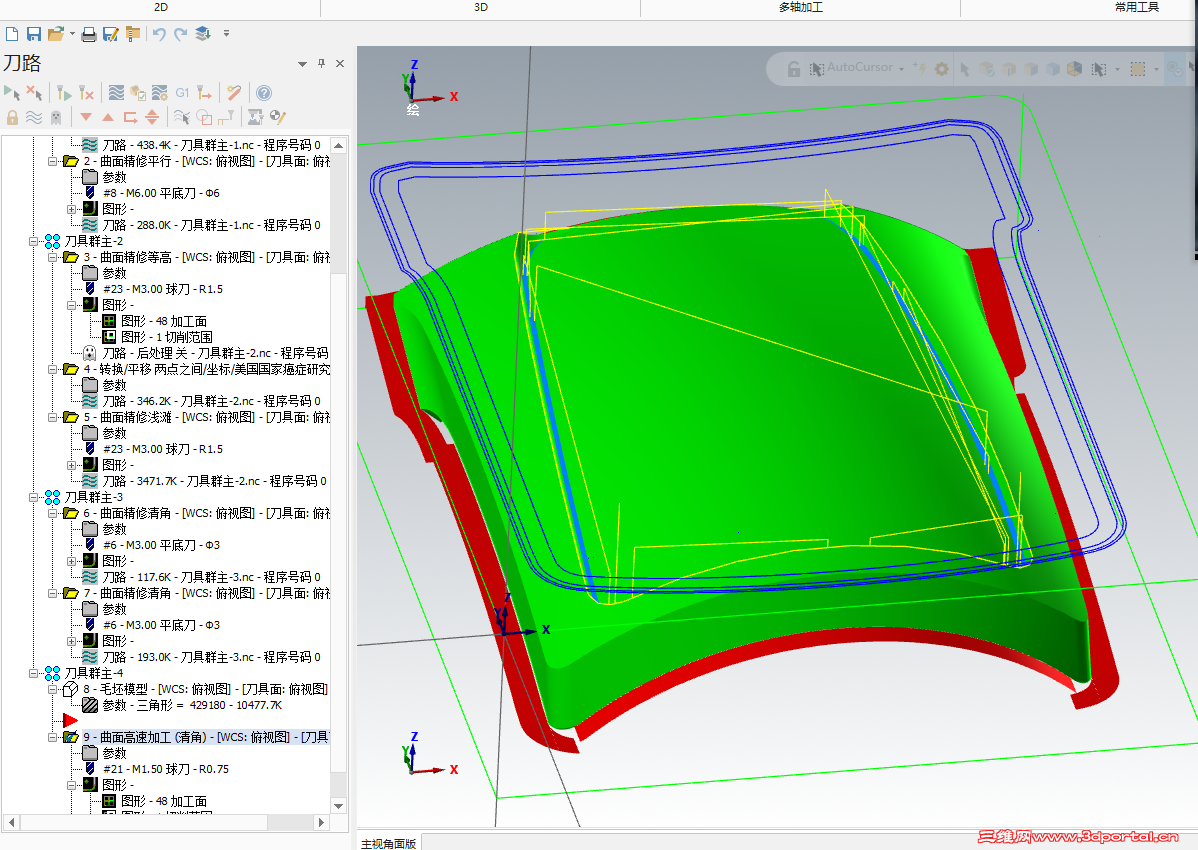The height and width of the screenshot is (850, 1198).
Task: Switch to the 多轴加工 tab
Action: tap(801, 8)
